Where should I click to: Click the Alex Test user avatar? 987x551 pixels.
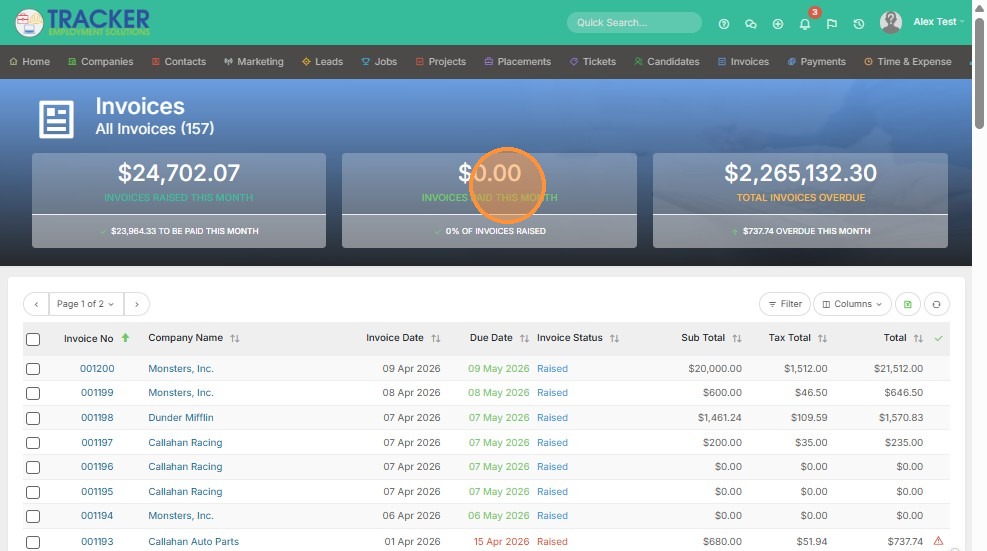tap(891, 22)
